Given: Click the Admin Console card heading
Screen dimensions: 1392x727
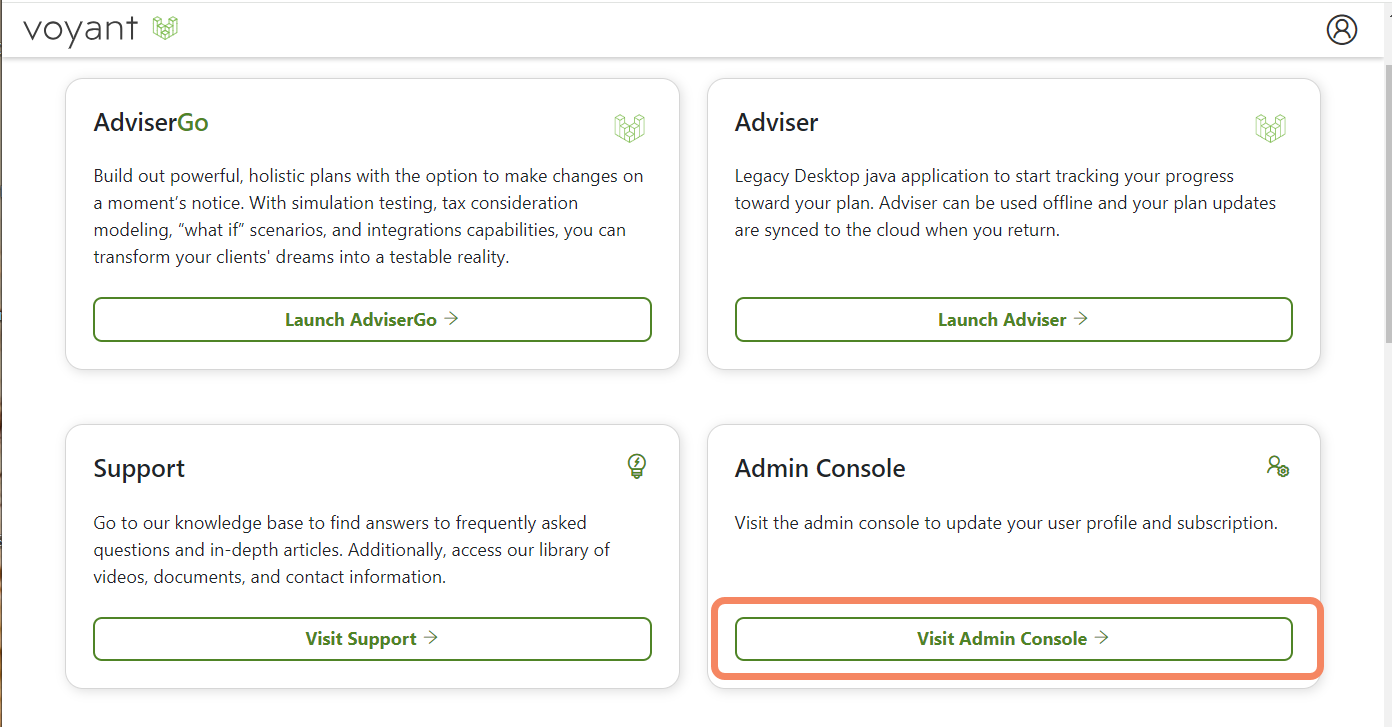Looking at the screenshot, I should coord(820,468).
